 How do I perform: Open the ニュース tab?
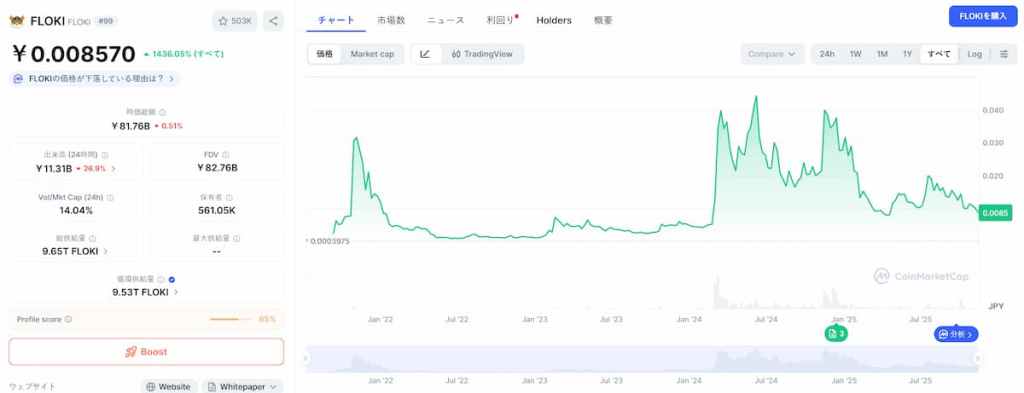(x=445, y=20)
